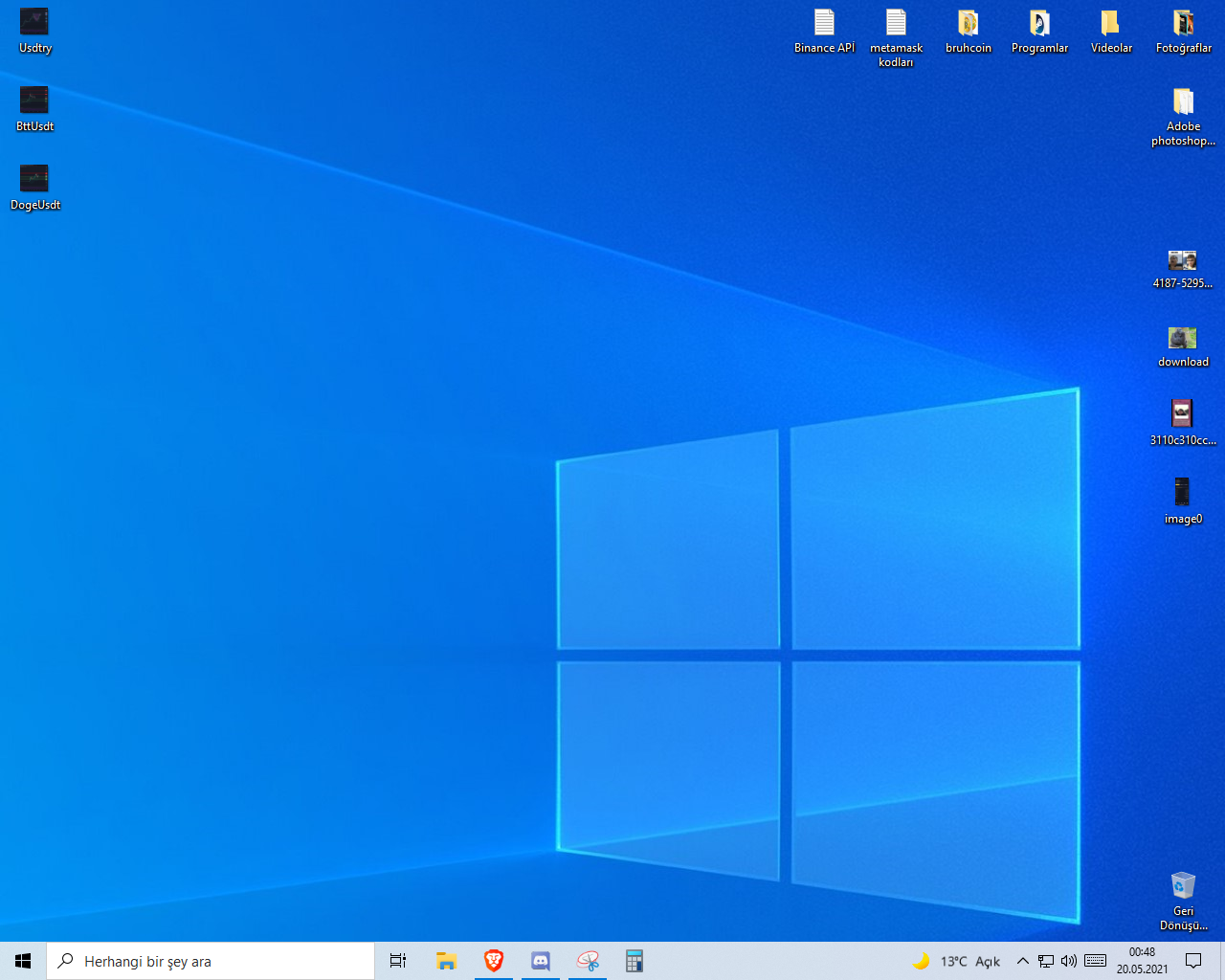Image resolution: width=1225 pixels, height=980 pixels.
Task: Select the Fotoğraflar folder
Action: (1183, 31)
